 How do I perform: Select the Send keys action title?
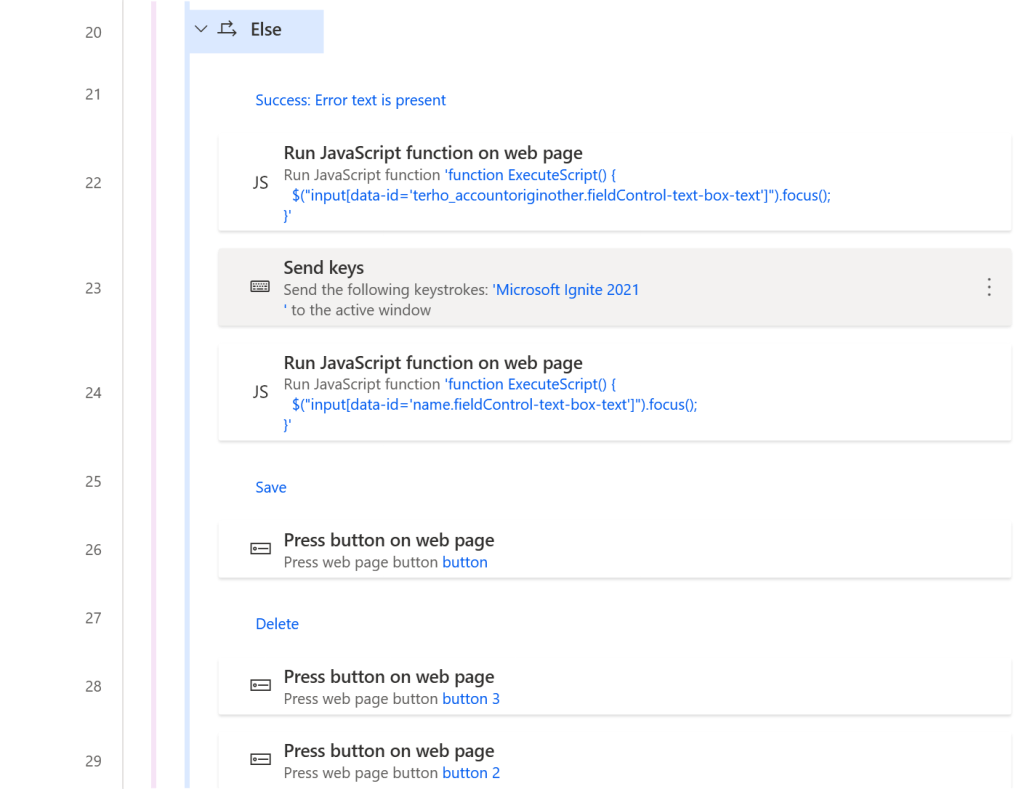[x=324, y=268]
